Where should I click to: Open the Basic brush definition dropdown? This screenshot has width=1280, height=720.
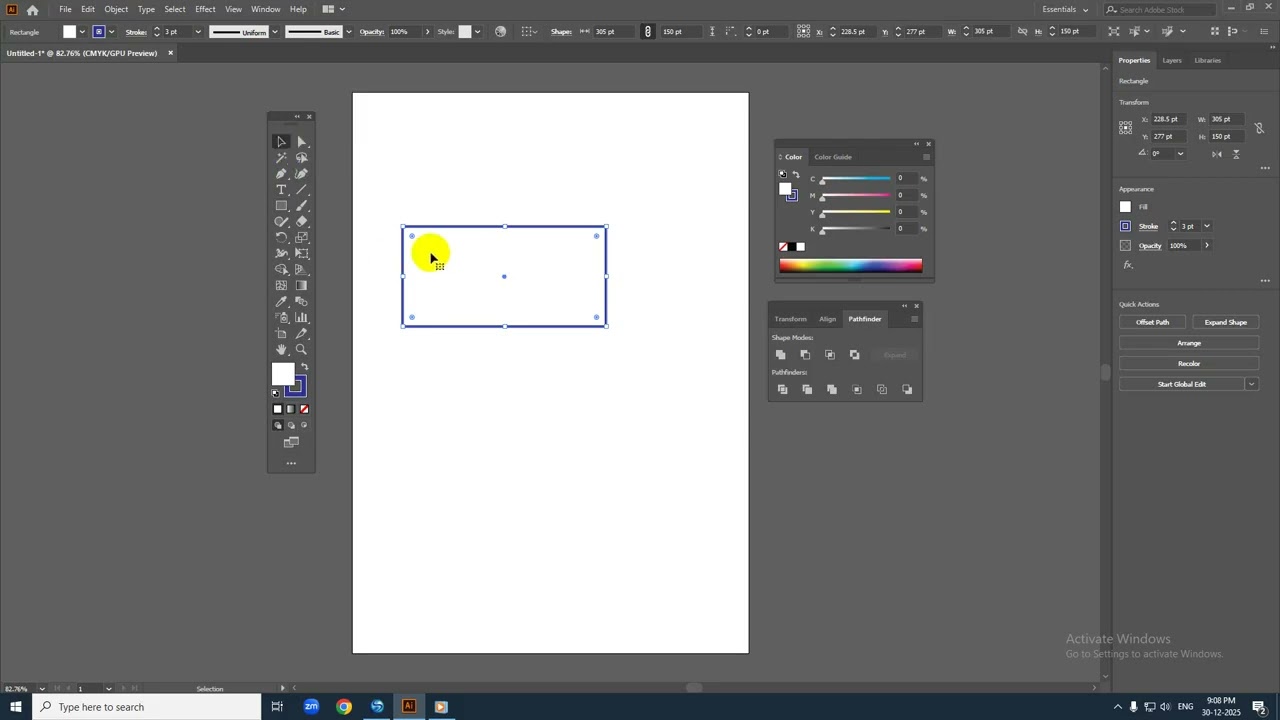(348, 32)
